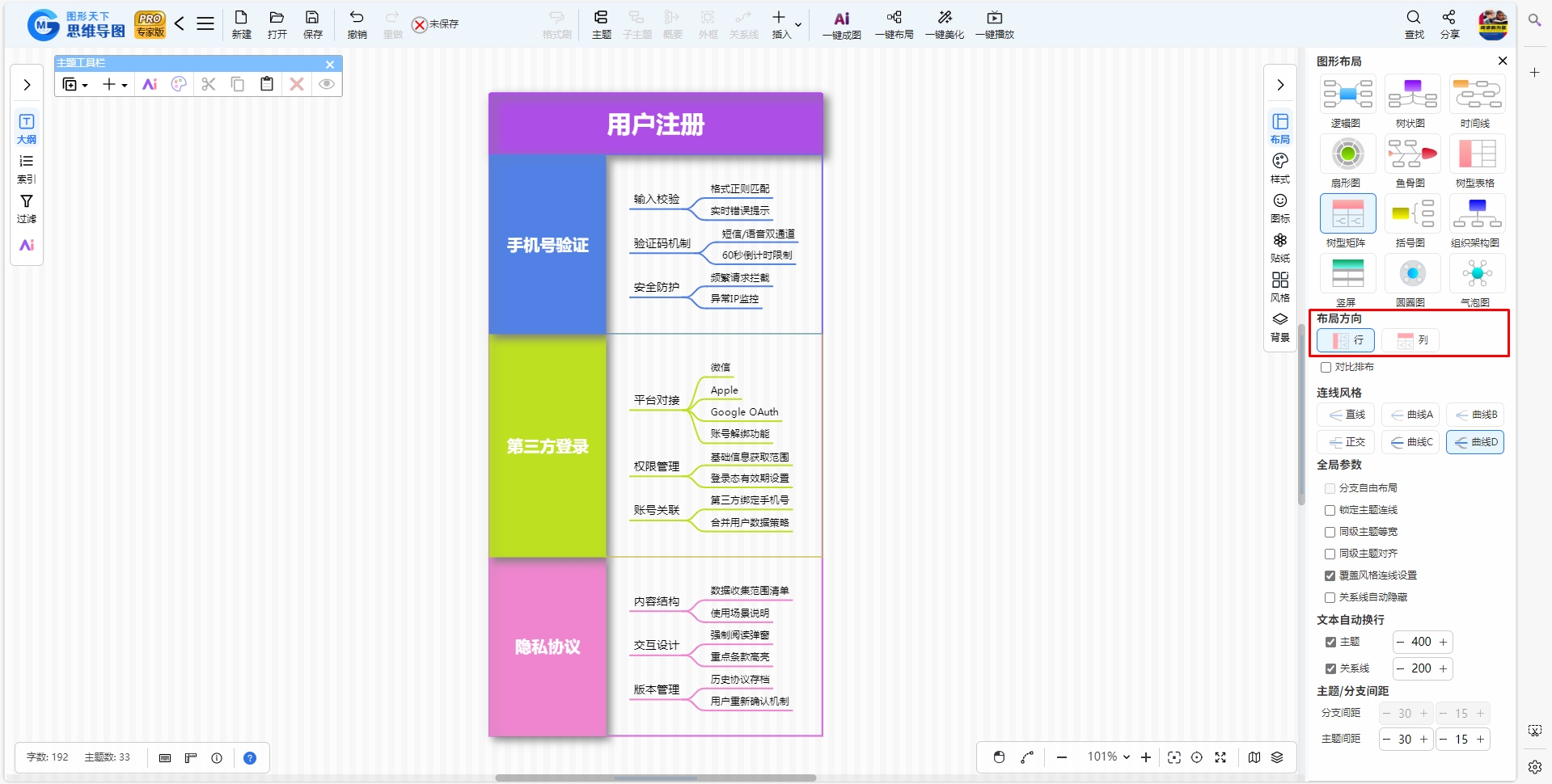
Task: Enable the 对比排布 checkbox
Action: pyautogui.click(x=1326, y=367)
